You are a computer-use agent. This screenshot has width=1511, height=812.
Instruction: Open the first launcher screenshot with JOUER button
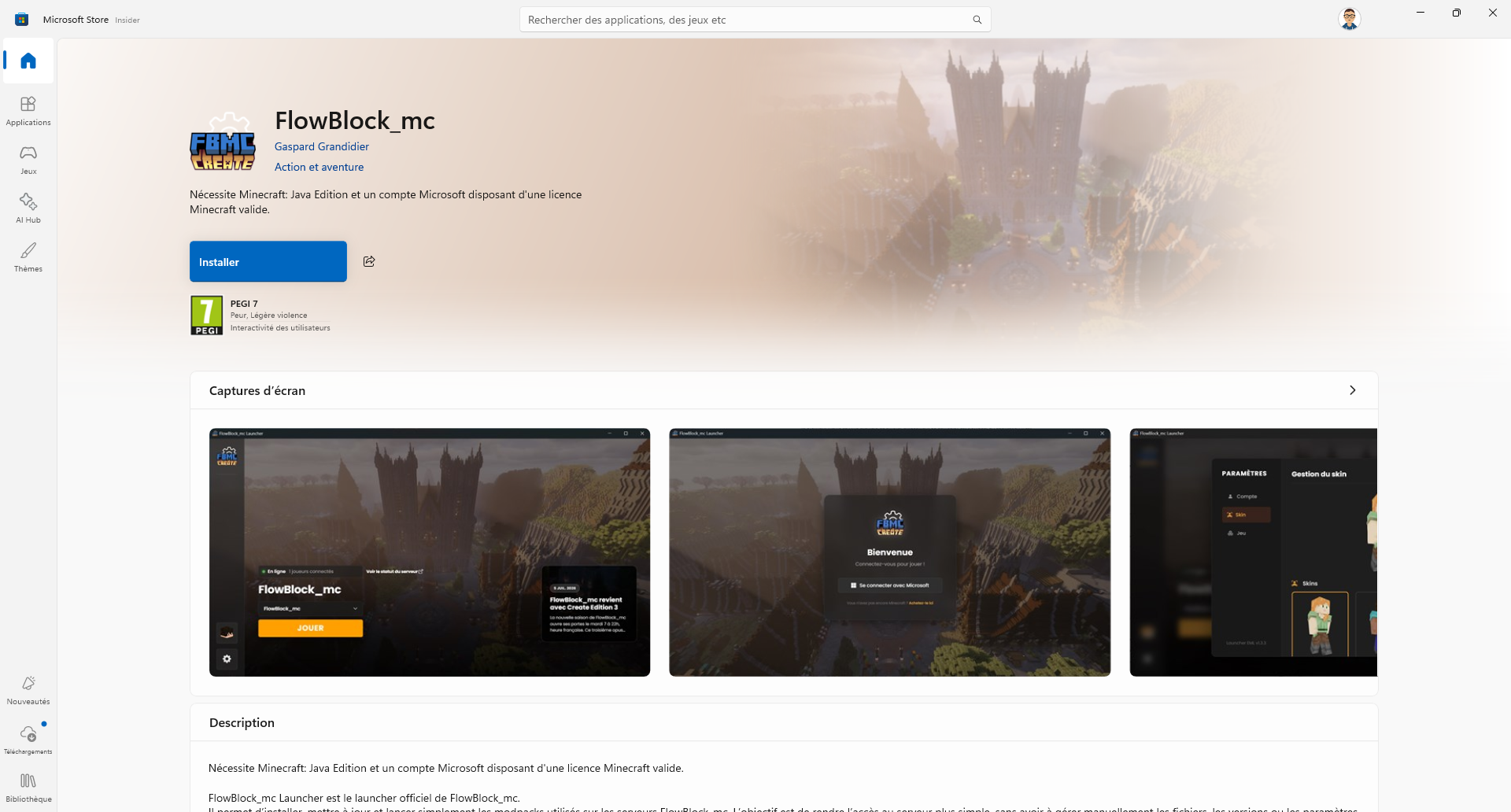click(430, 552)
